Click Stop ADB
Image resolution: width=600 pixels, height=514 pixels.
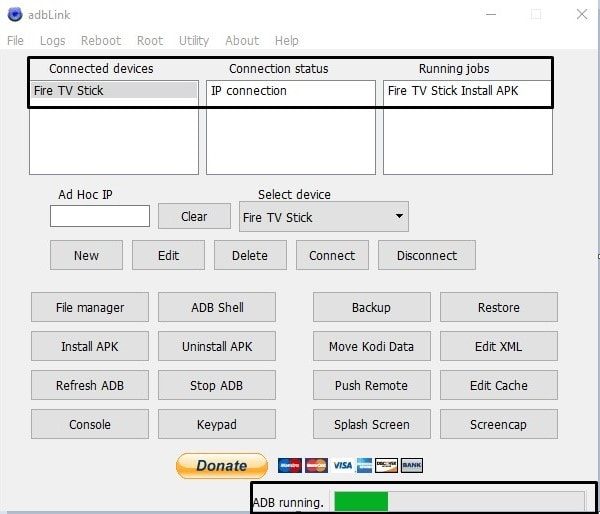point(217,385)
